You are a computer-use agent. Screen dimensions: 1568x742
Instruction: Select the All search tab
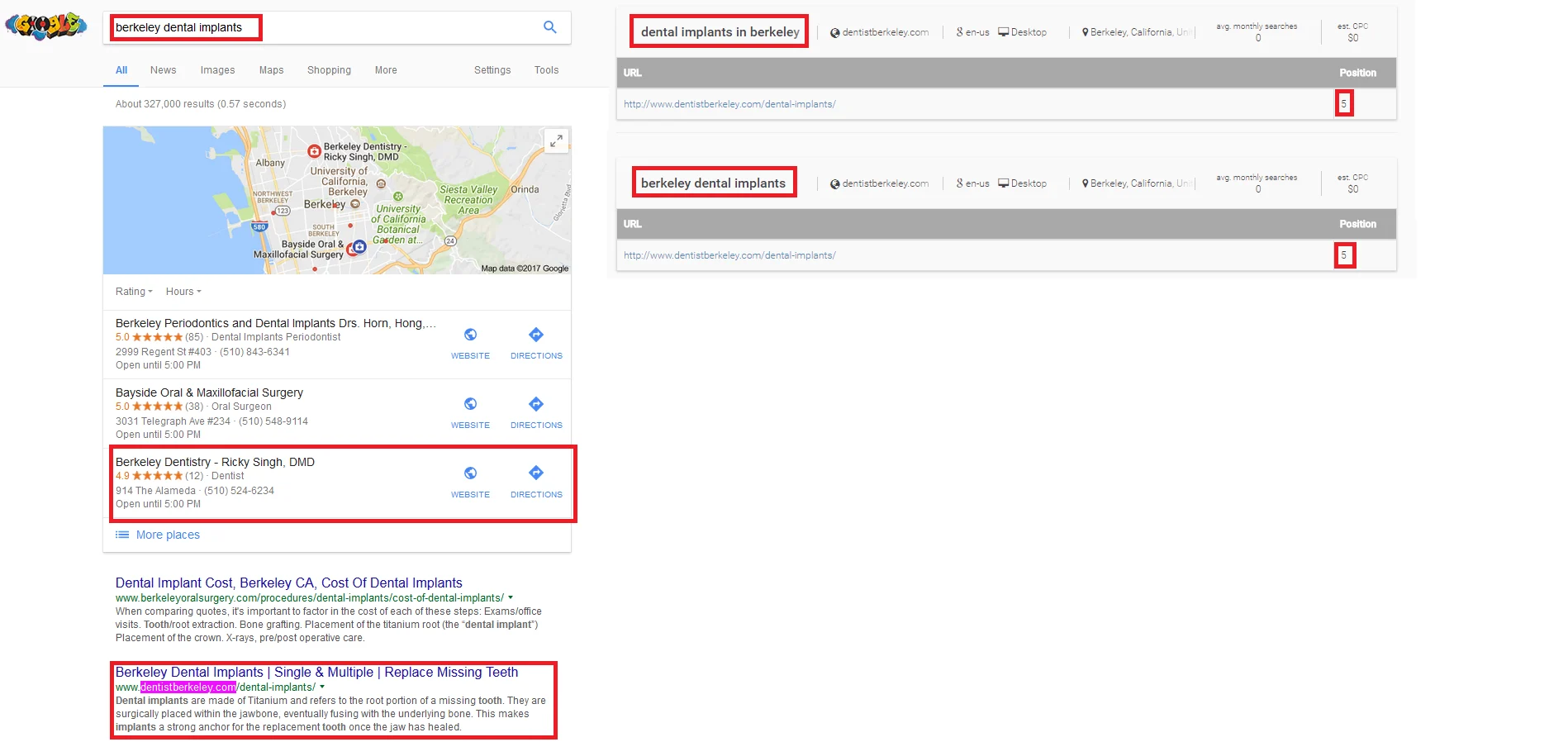point(121,70)
